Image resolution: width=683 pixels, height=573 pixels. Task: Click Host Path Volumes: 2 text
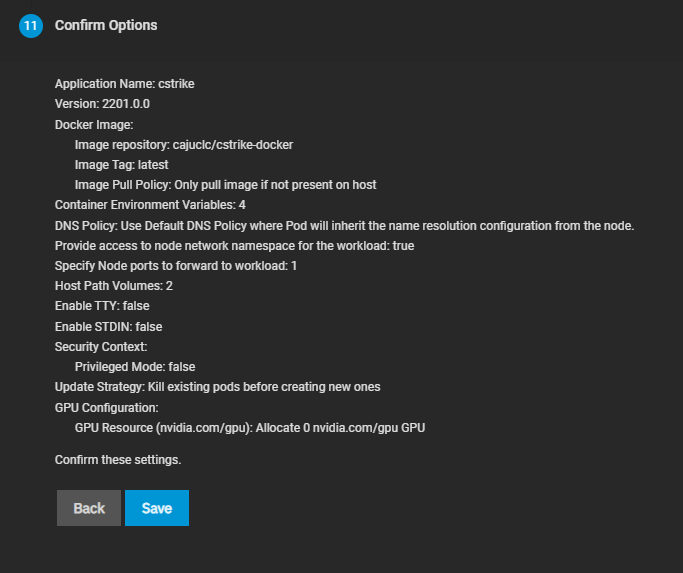(x=114, y=286)
